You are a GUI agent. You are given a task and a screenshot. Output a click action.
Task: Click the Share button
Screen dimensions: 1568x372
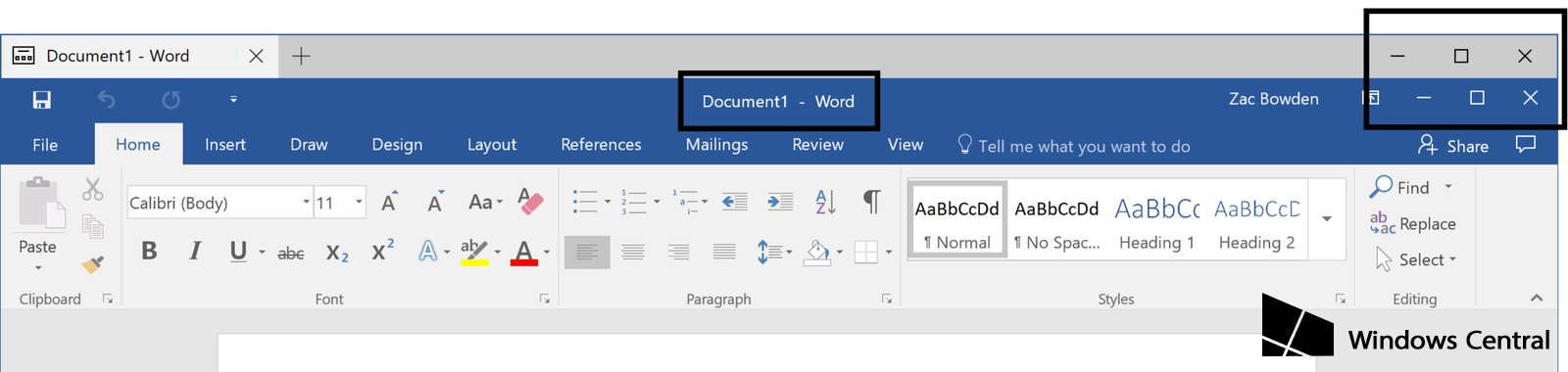1453,145
